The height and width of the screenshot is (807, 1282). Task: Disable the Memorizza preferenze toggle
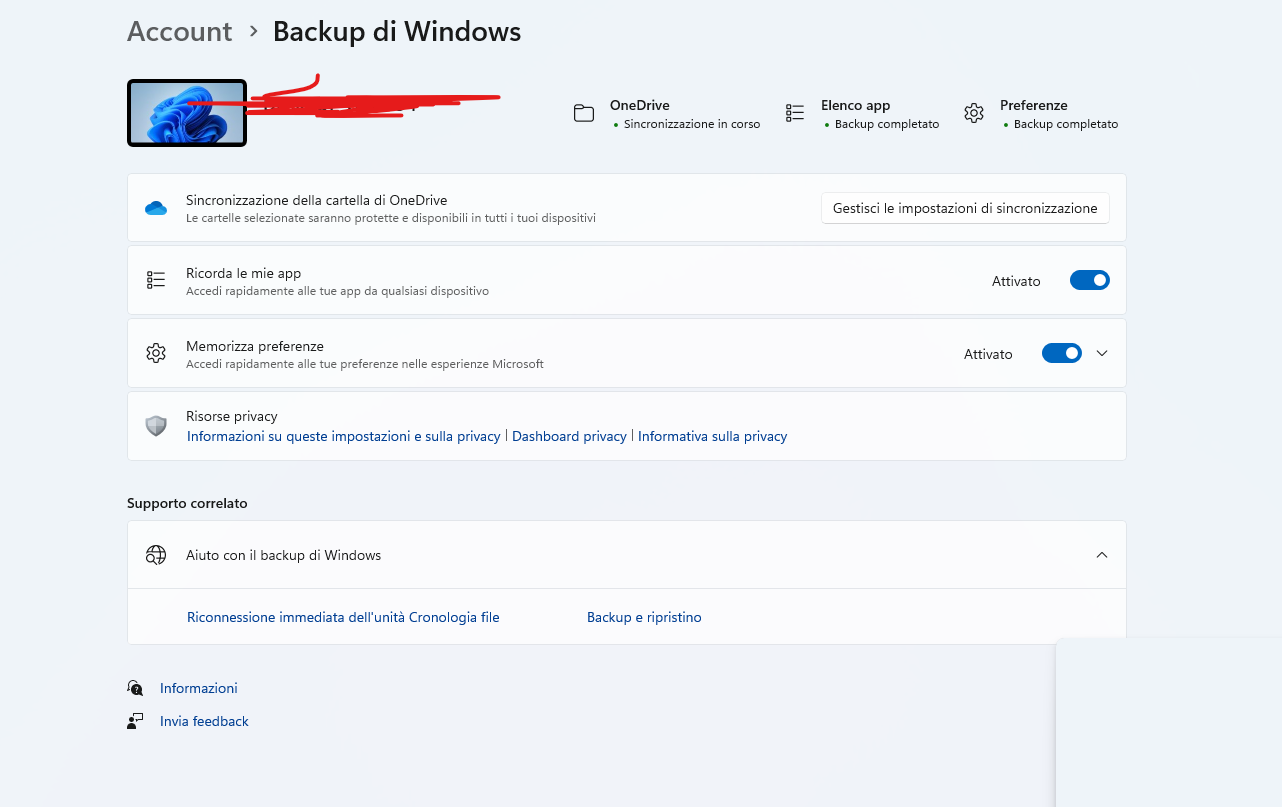coord(1062,353)
